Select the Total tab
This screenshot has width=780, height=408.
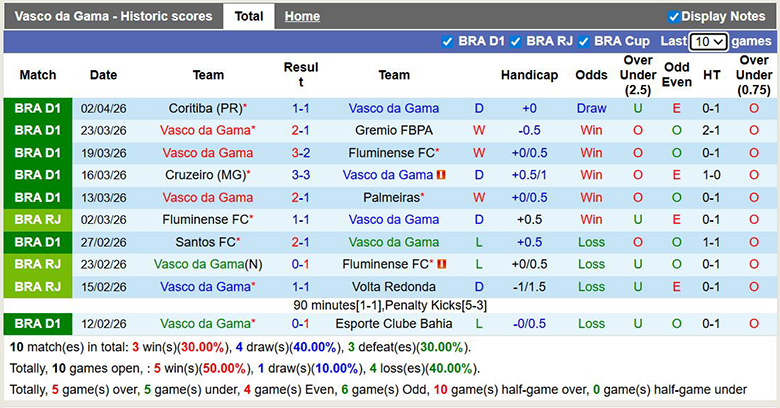[x=249, y=16]
